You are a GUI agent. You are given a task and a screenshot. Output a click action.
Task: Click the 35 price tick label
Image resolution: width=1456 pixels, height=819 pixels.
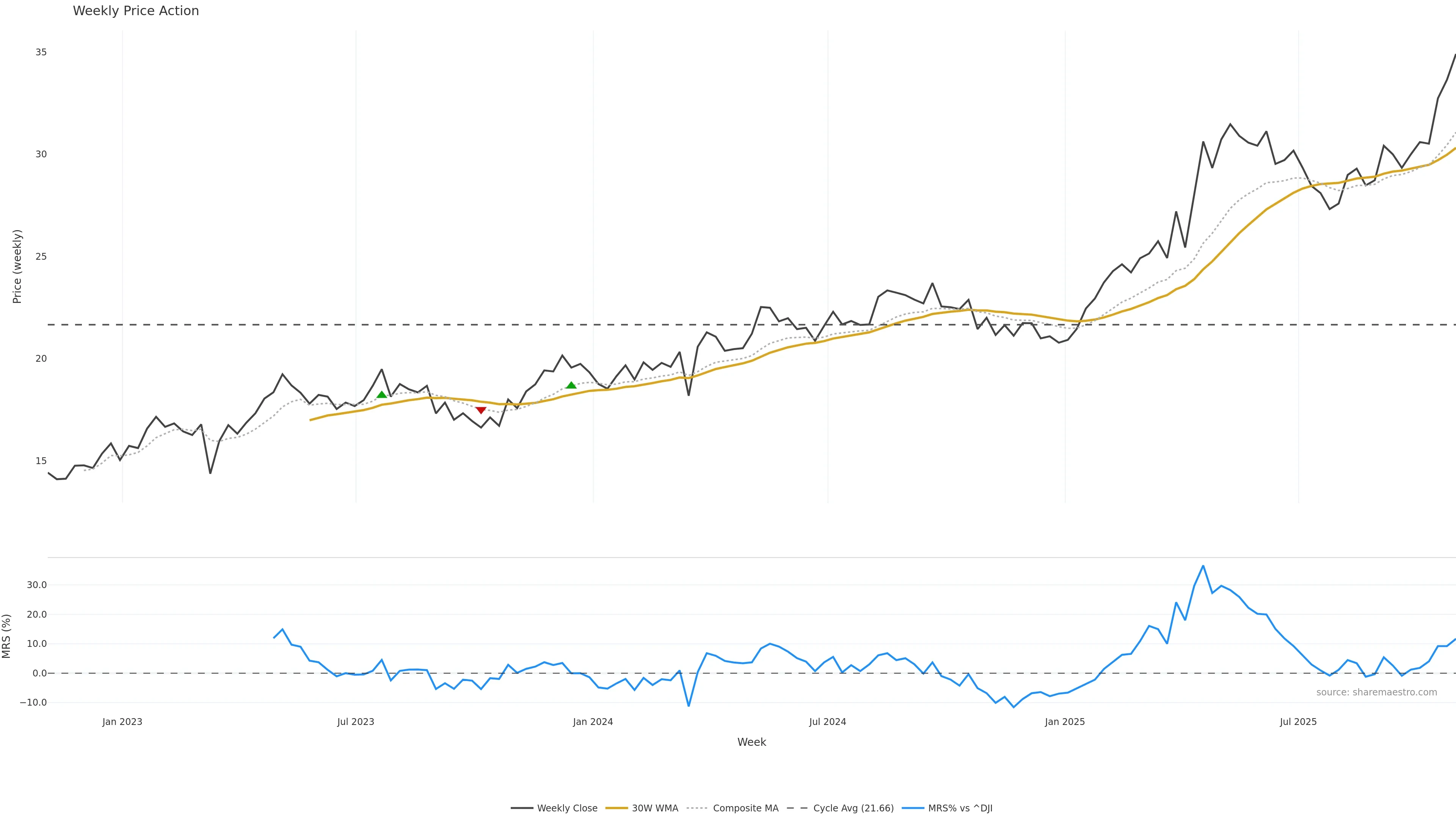(x=41, y=52)
